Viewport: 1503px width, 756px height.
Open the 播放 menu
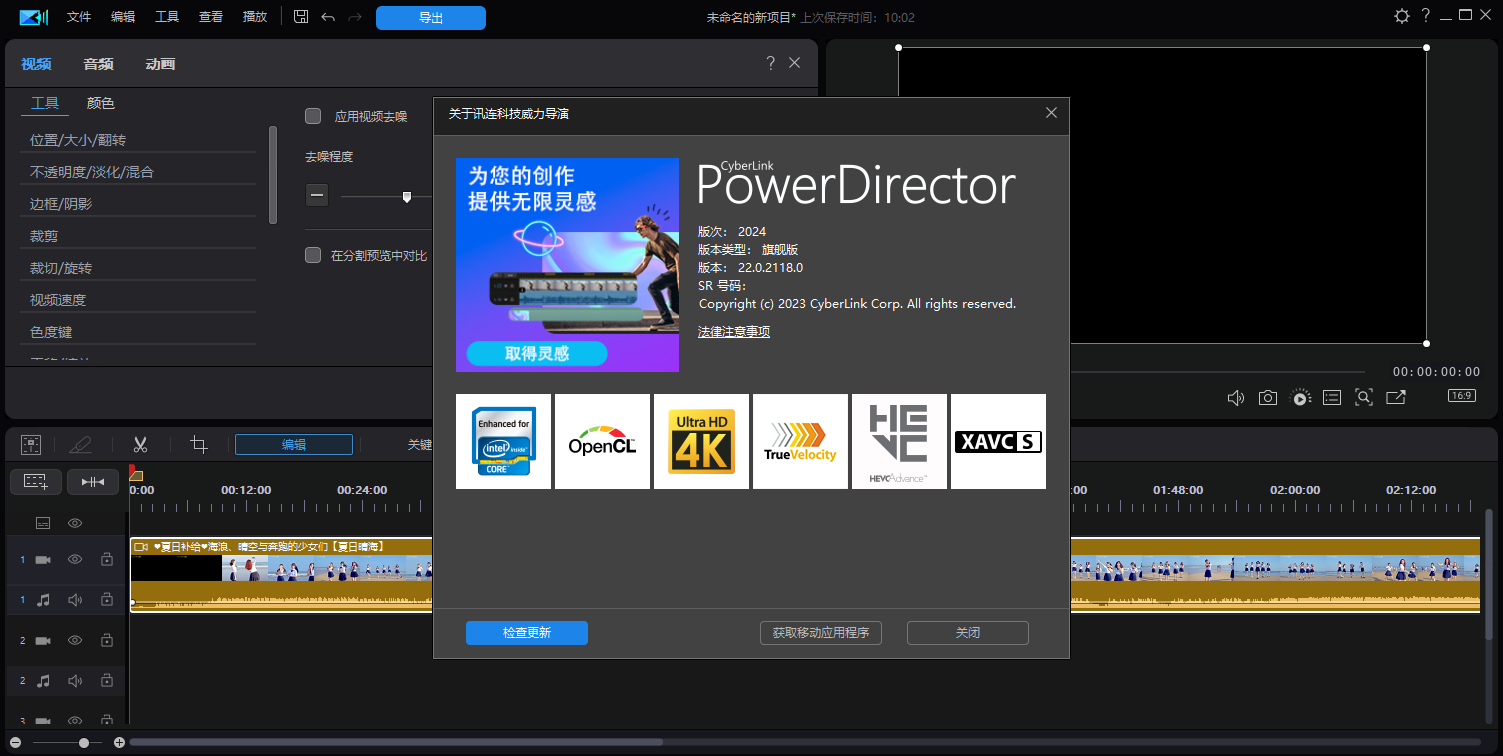255,17
